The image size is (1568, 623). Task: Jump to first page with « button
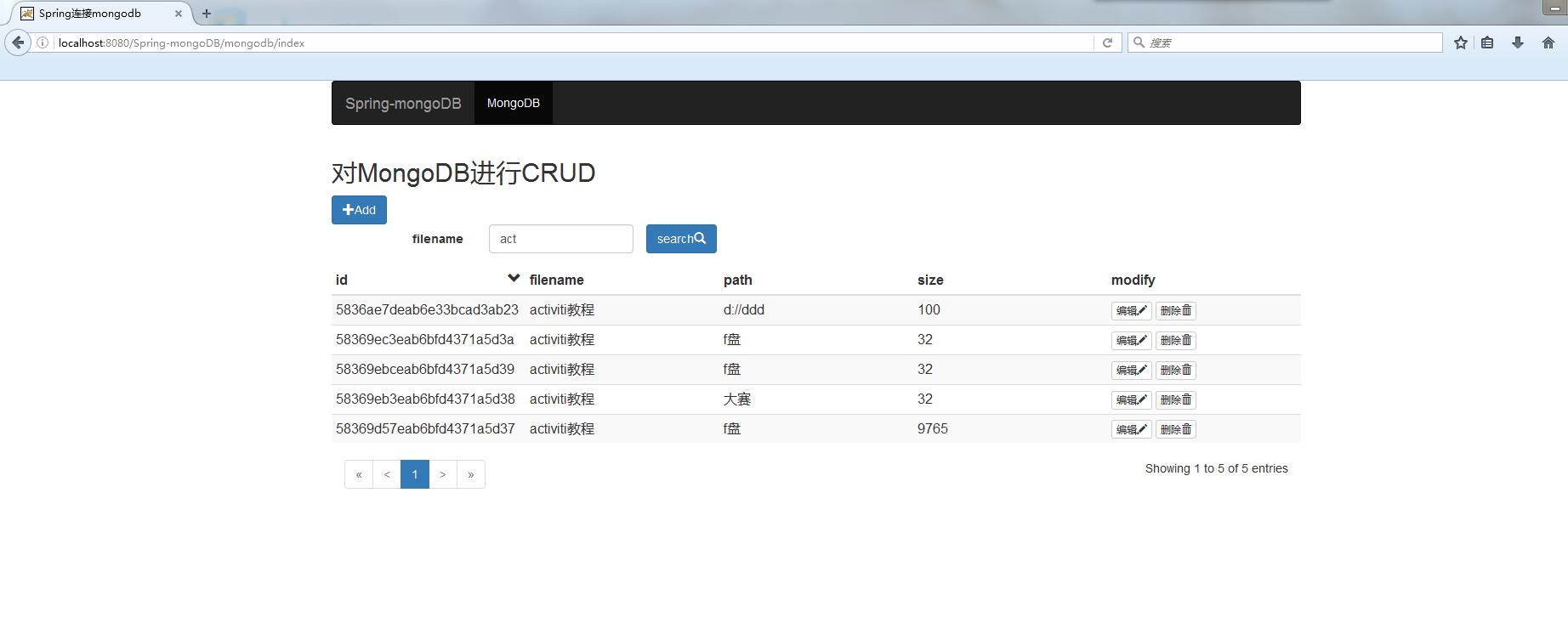(359, 474)
